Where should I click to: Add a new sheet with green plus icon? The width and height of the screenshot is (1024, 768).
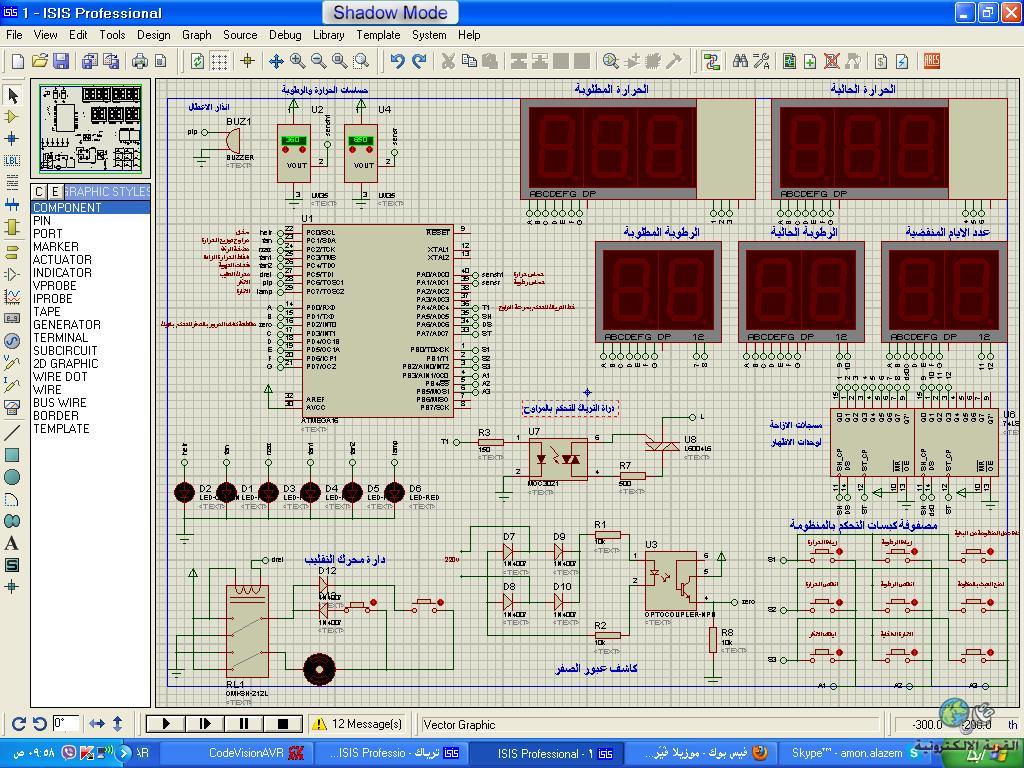810,61
